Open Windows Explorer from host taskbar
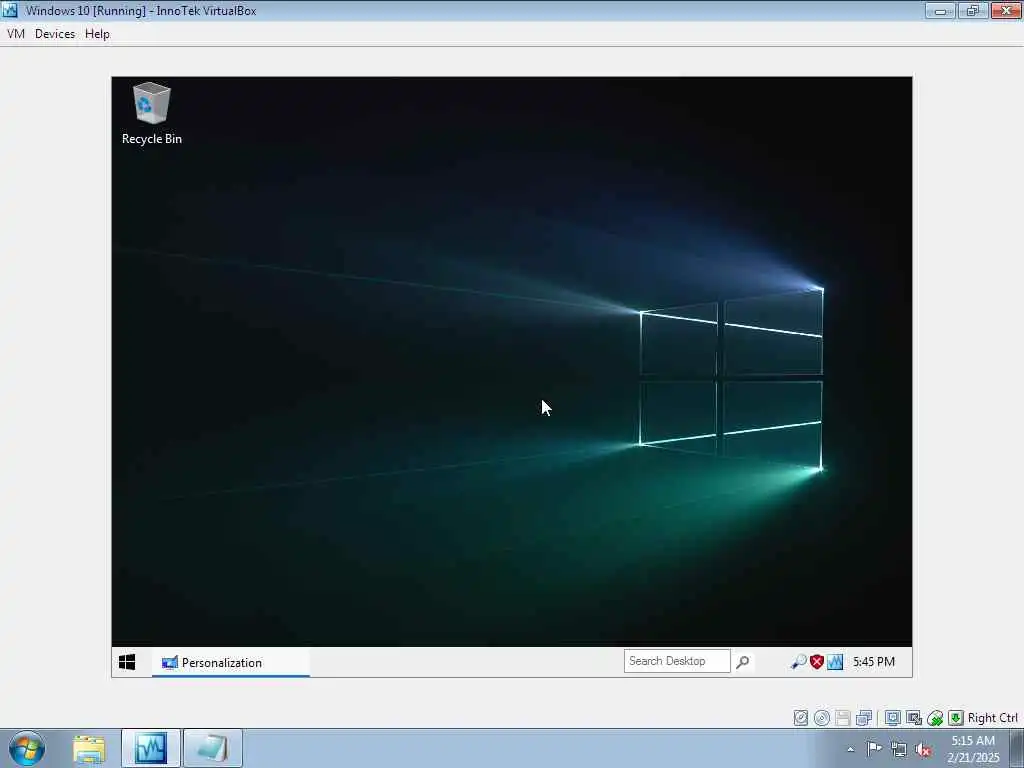 89,748
